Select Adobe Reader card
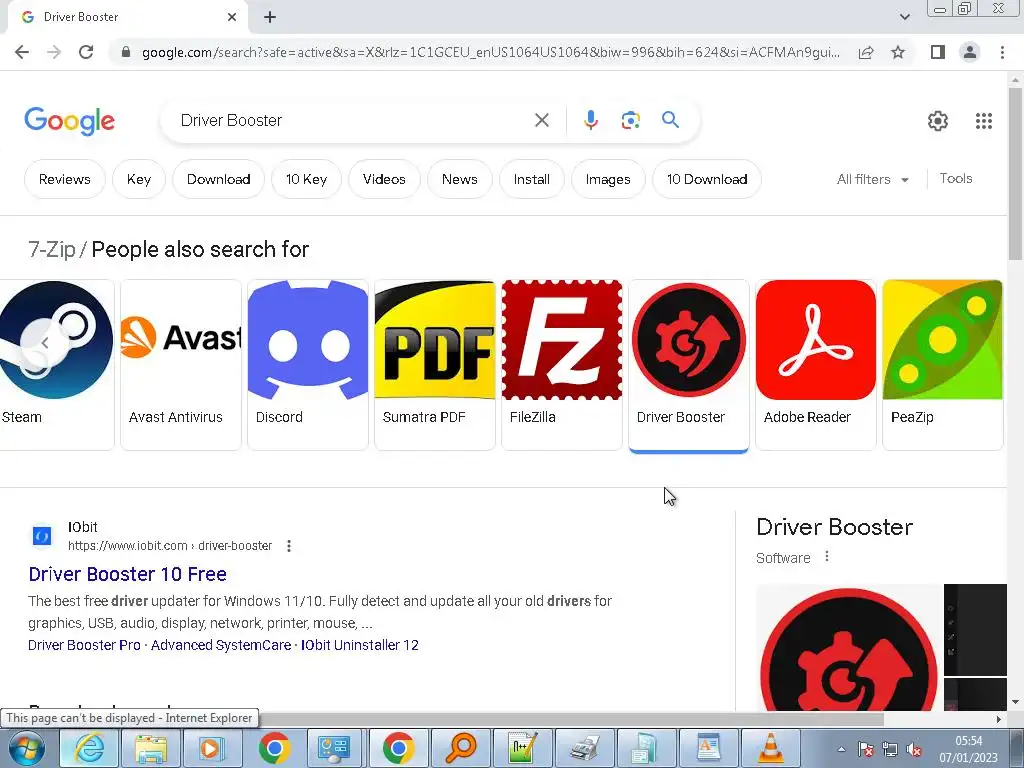1024x768 pixels. pos(816,364)
